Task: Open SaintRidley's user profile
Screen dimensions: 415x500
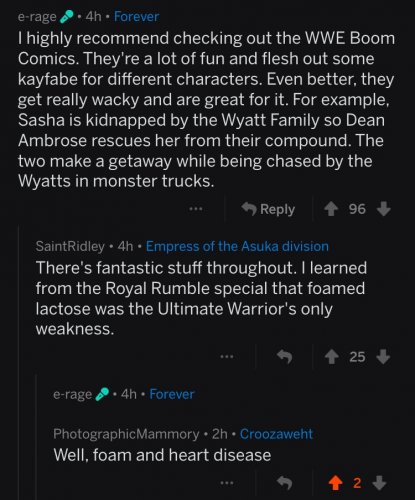Action: click(x=70, y=246)
